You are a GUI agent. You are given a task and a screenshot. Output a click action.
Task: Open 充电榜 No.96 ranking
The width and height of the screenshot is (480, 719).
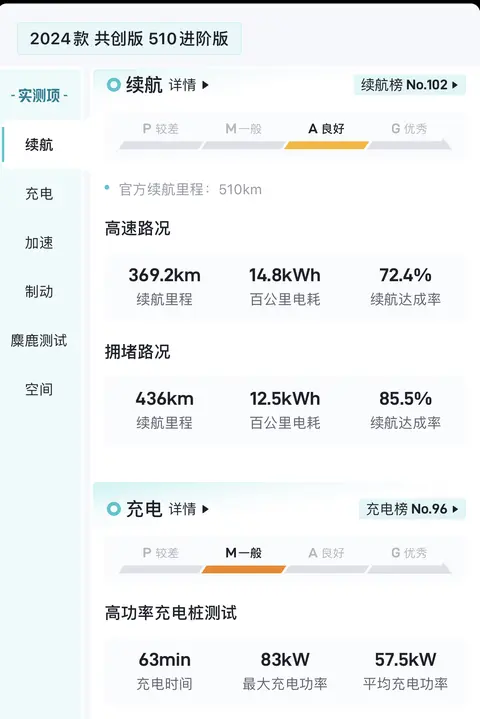pos(412,509)
